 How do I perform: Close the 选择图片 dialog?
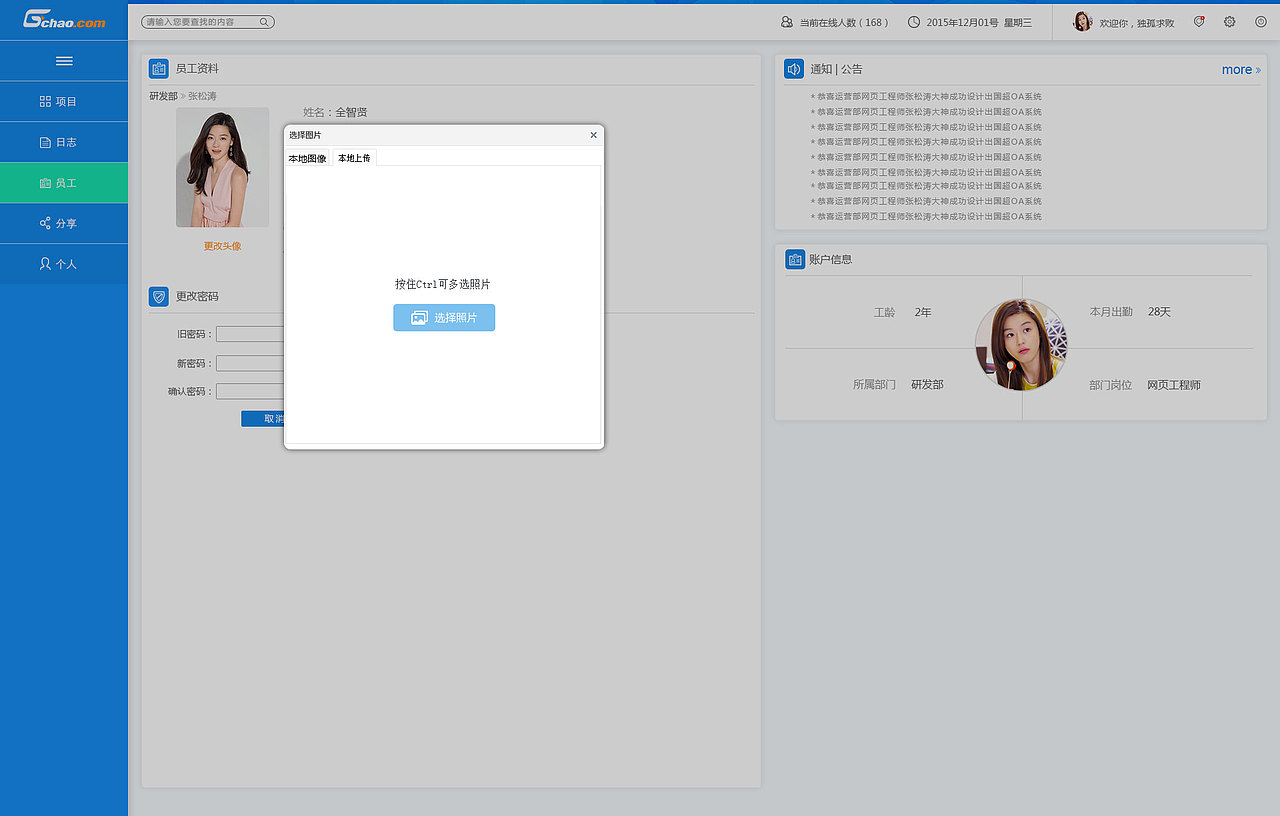593,135
